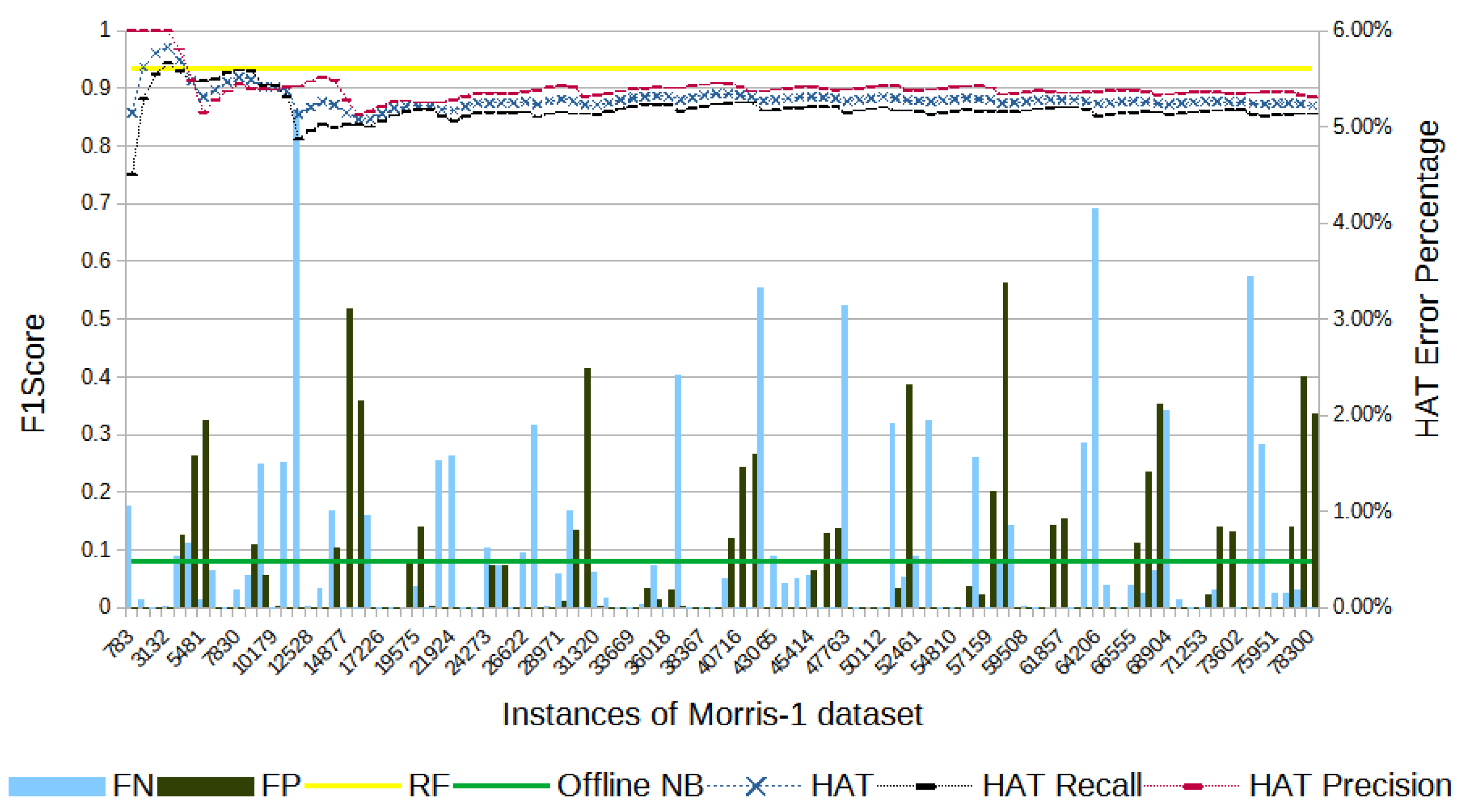
Task: Click the right axis value '2.00%'
Action: click(1362, 415)
